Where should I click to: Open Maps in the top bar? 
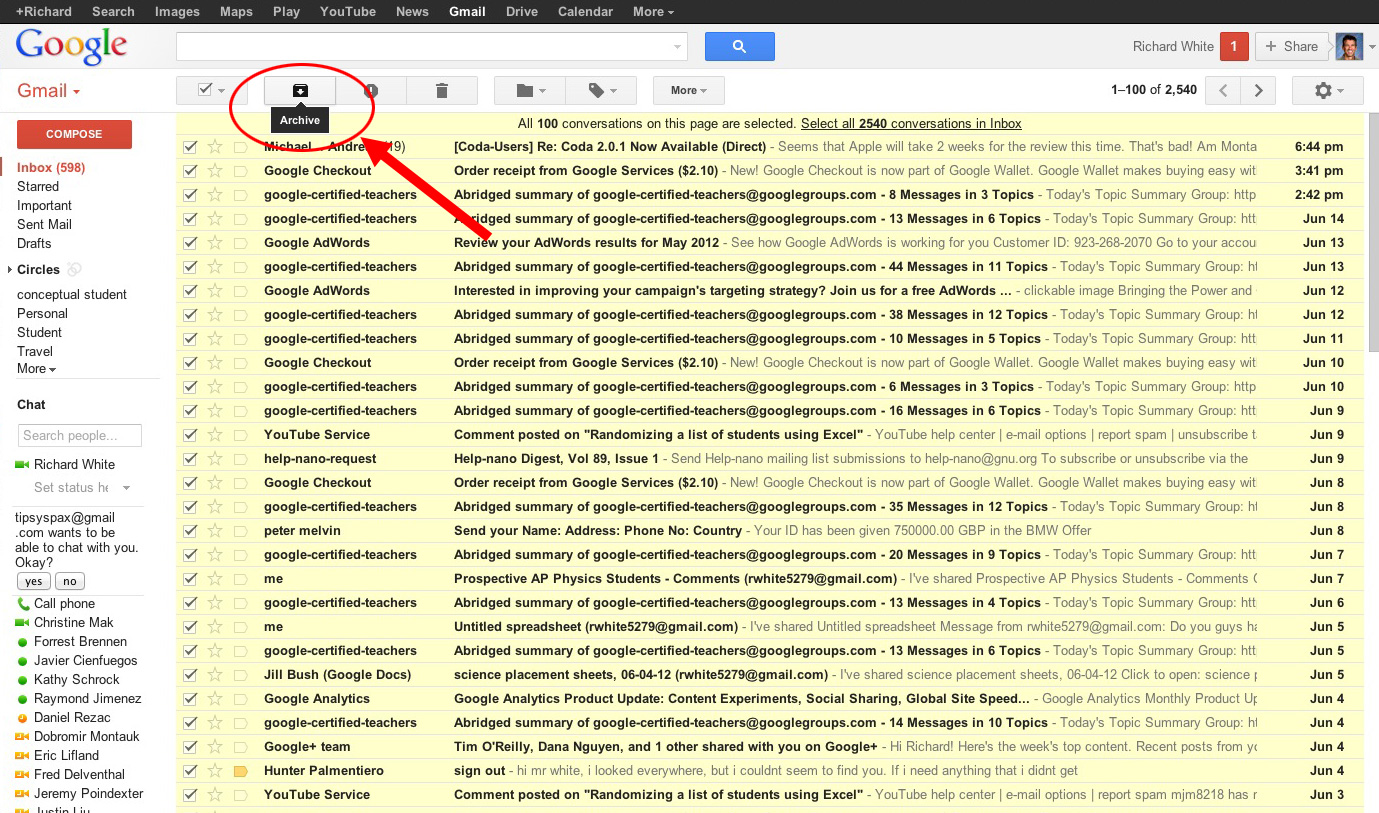pyautogui.click(x=236, y=11)
